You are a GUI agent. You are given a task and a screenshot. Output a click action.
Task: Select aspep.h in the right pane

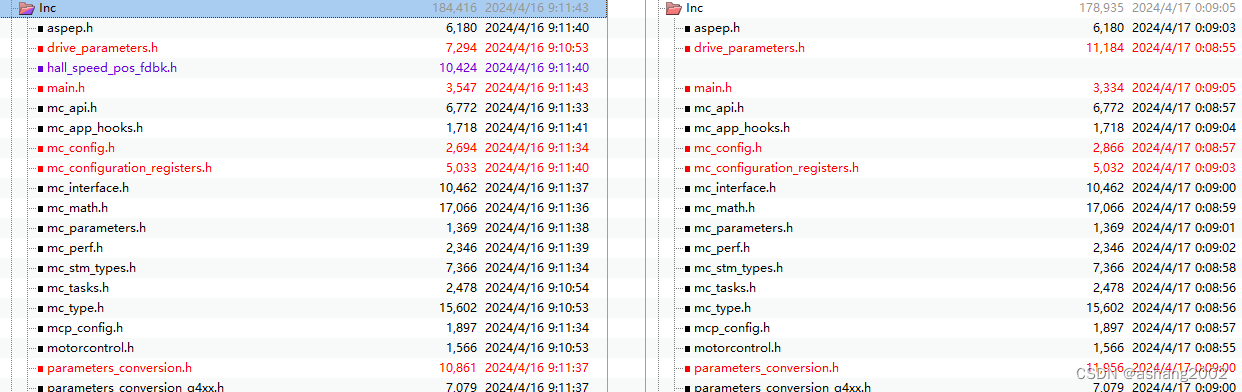click(x=718, y=28)
